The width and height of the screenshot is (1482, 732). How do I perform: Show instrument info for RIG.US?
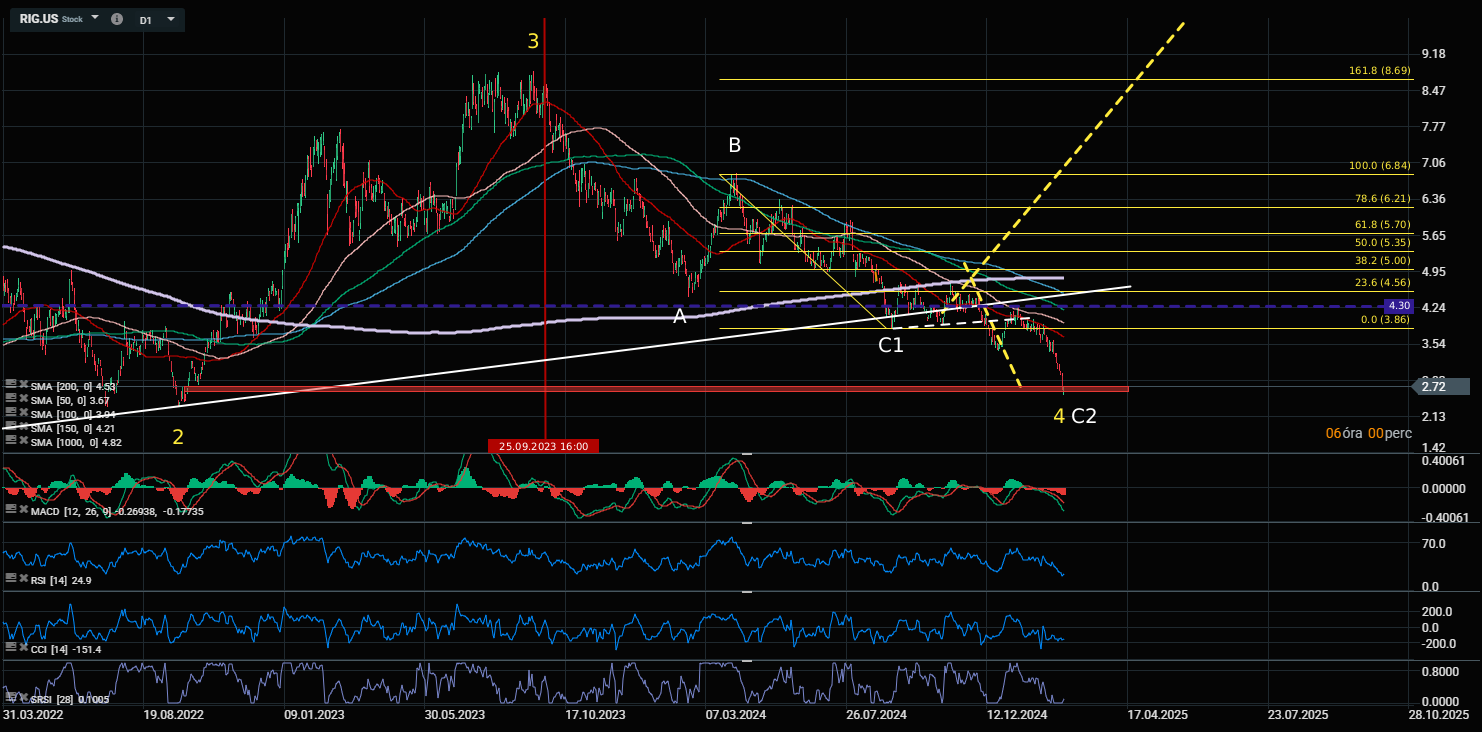click(x=117, y=19)
